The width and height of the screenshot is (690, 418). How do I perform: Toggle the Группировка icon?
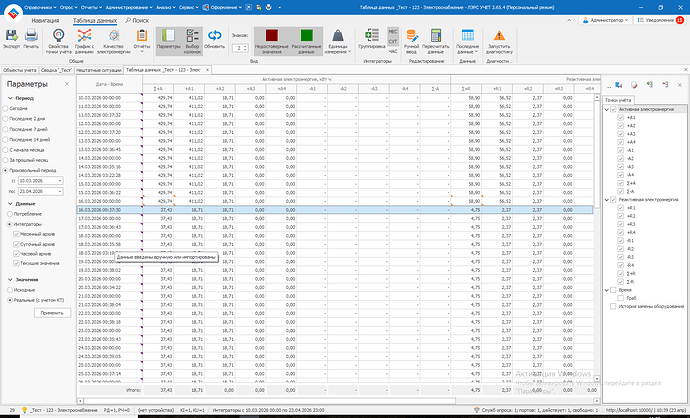pos(371,36)
